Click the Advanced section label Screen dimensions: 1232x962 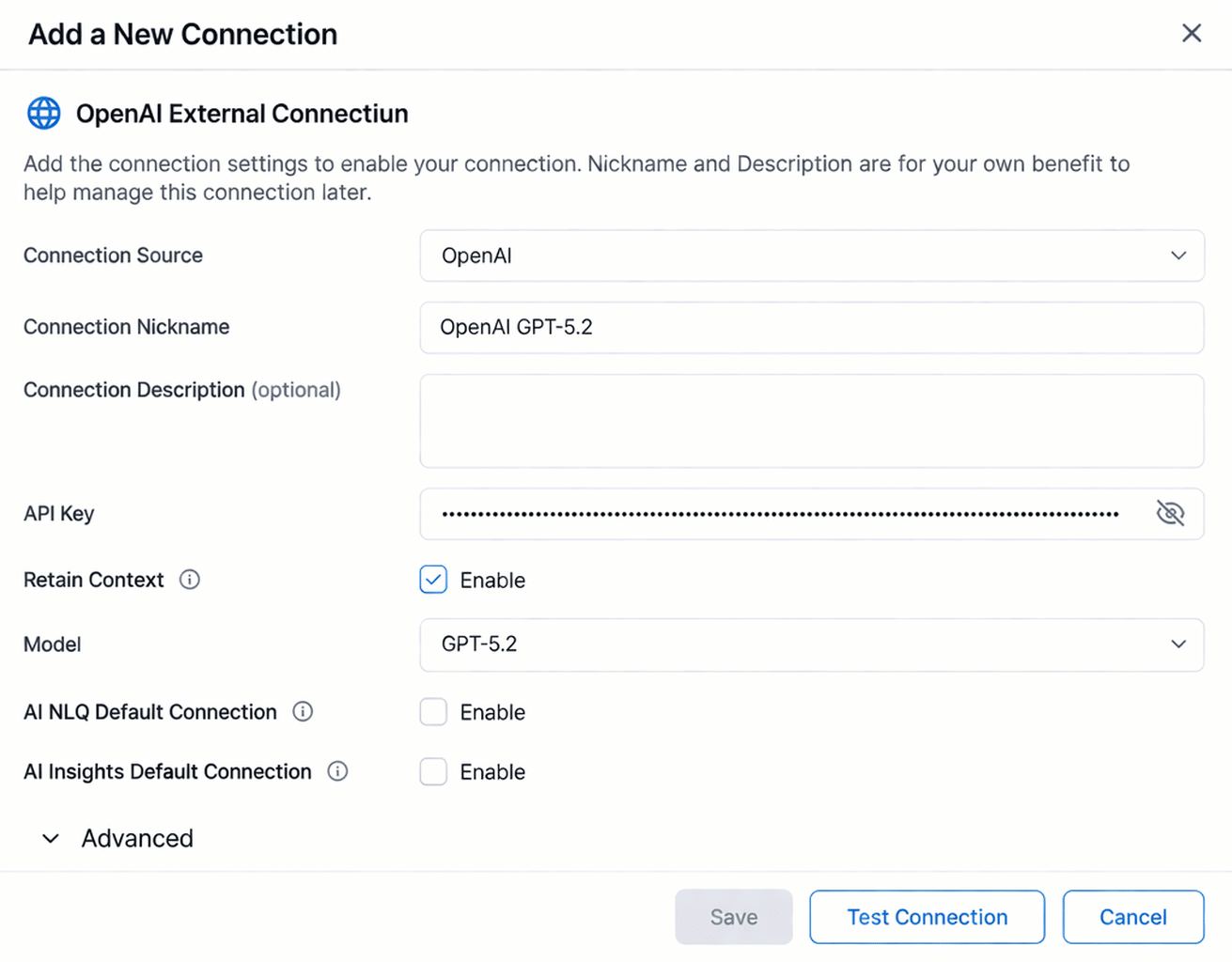pos(137,838)
